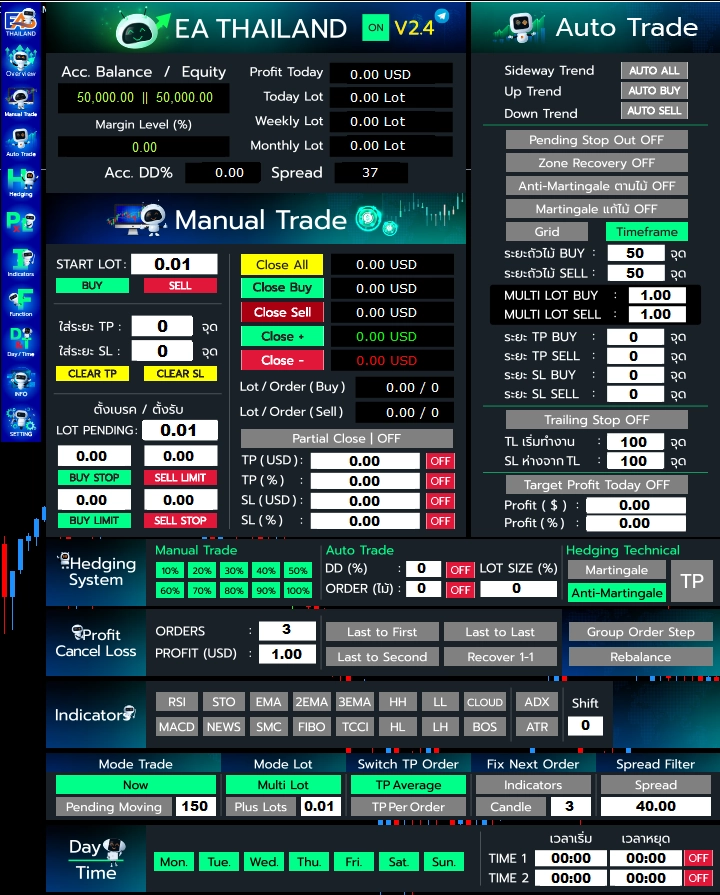720x895 pixels.
Task: Click the EA Thailand logo in sidebar
Action: [x=21, y=22]
